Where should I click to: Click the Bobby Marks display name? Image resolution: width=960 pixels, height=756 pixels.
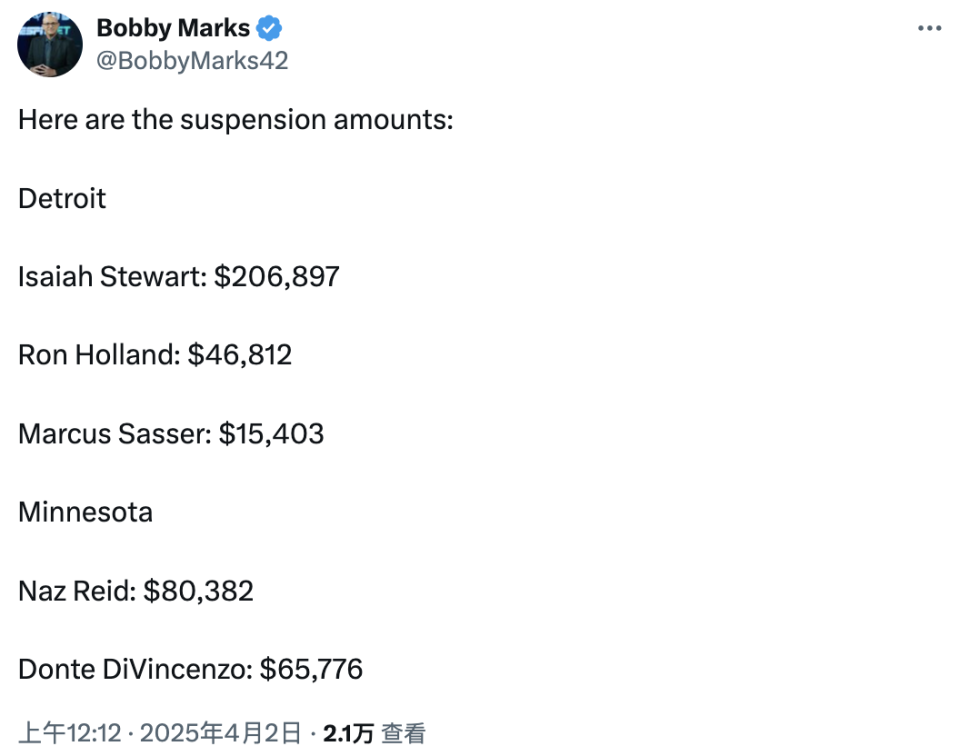(x=173, y=28)
